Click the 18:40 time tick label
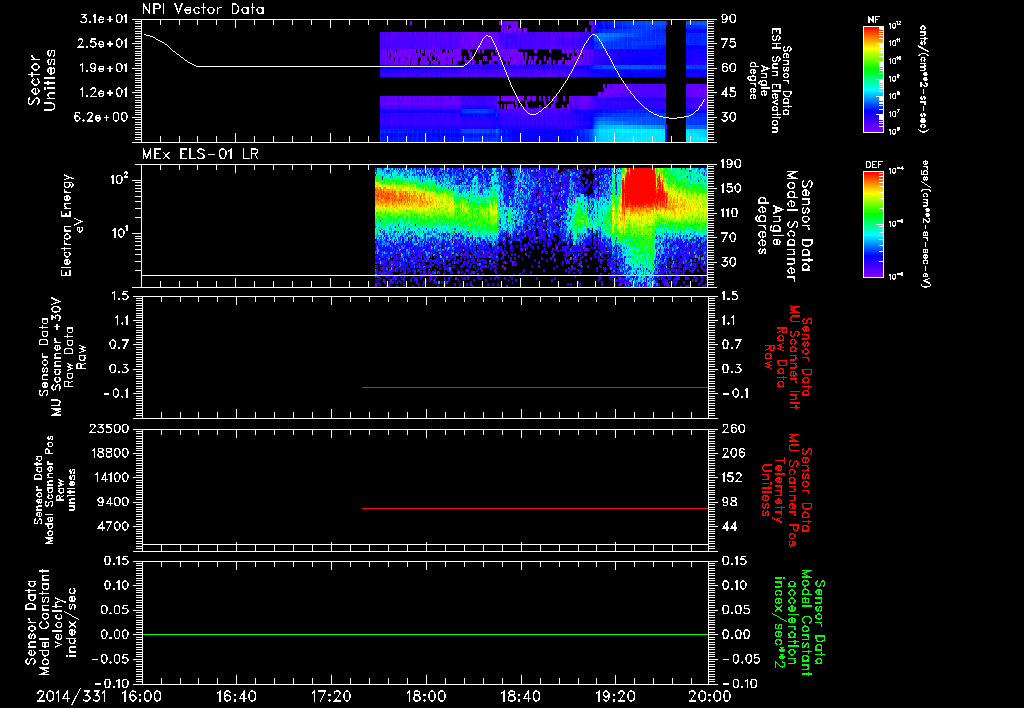The width and height of the screenshot is (1024, 708). pyautogui.click(x=520, y=696)
